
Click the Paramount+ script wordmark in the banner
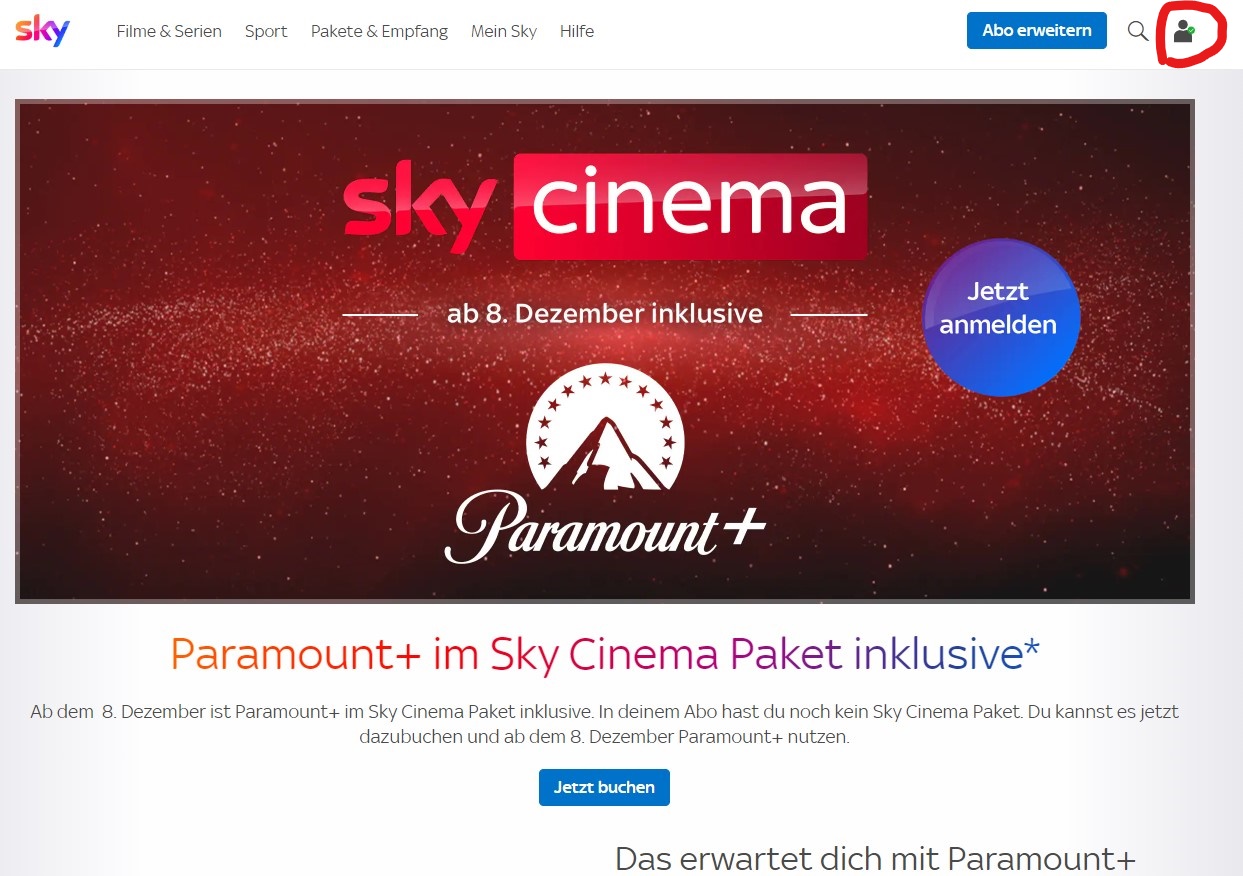pos(605,526)
